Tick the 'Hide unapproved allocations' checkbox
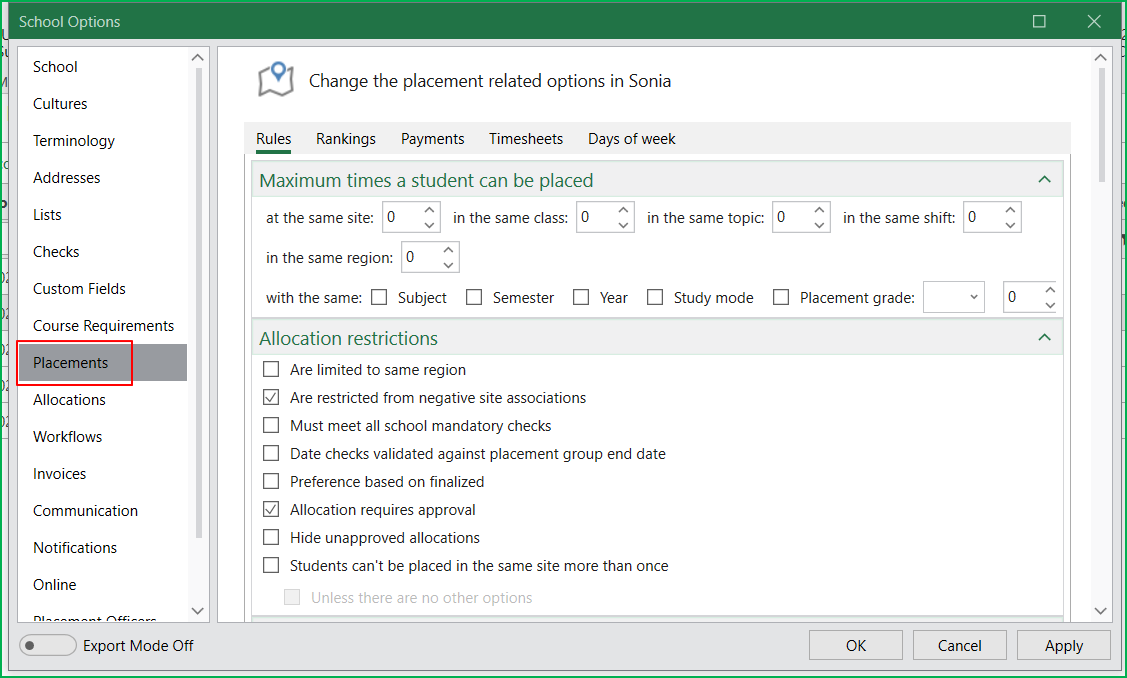Image resolution: width=1127 pixels, height=678 pixels. click(x=271, y=538)
